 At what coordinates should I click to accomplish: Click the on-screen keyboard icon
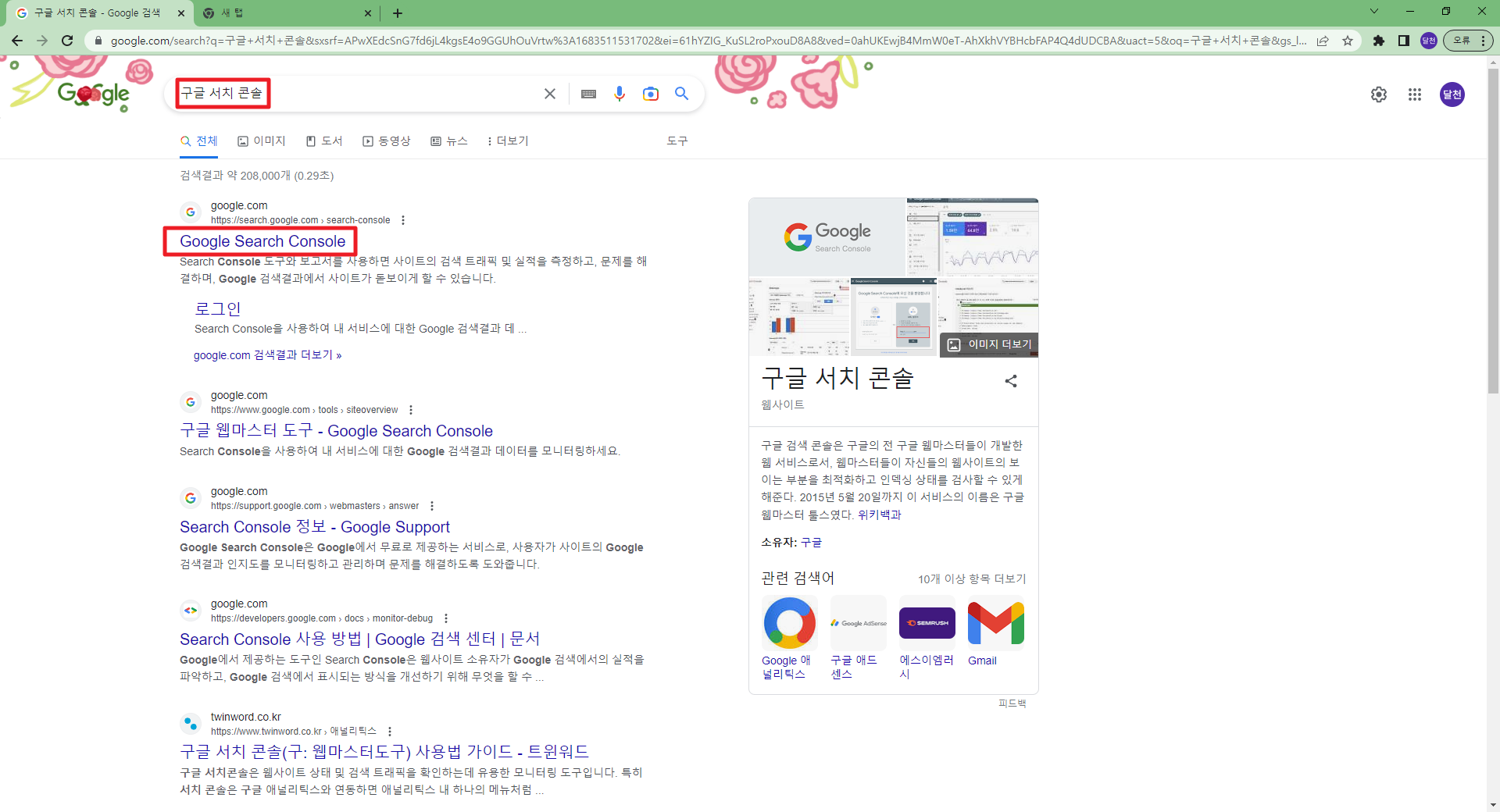click(x=589, y=94)
